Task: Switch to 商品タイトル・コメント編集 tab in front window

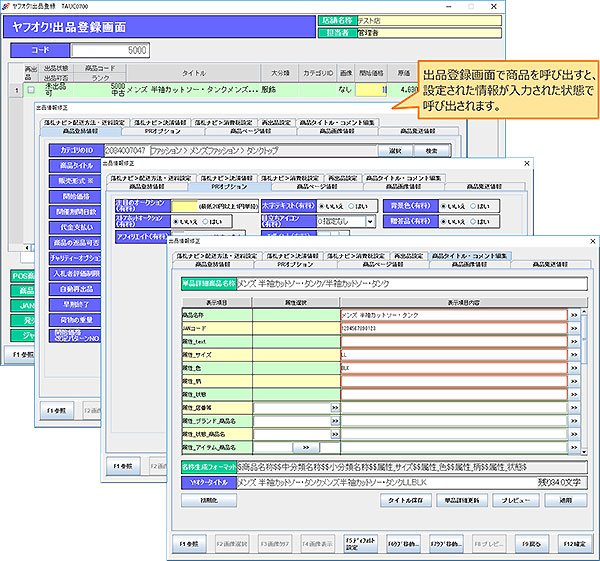Action: click(x=470, y=256)
